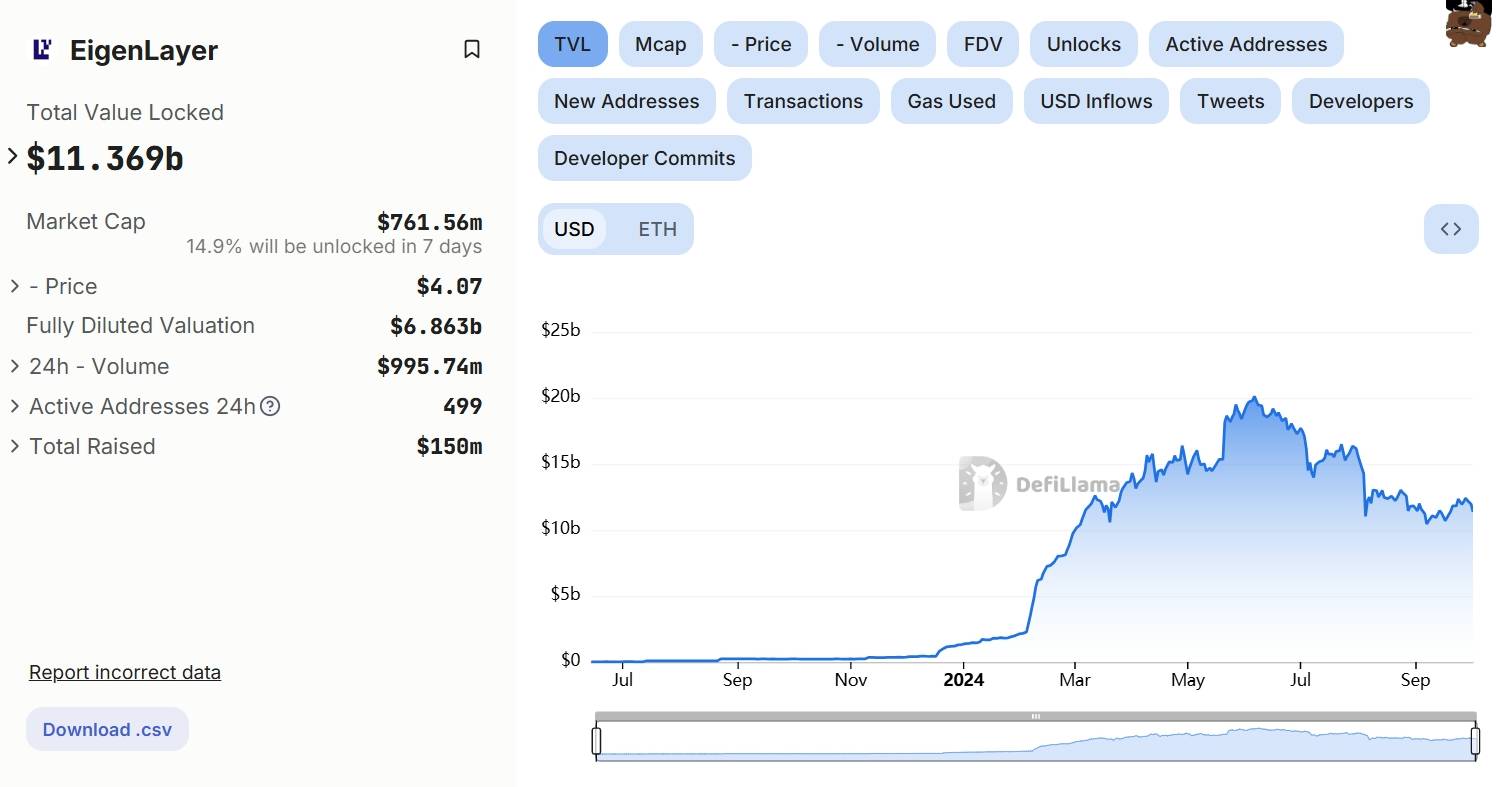
Task: Click the 2024 label on the x-axis
Action: [x=964, y=680]
